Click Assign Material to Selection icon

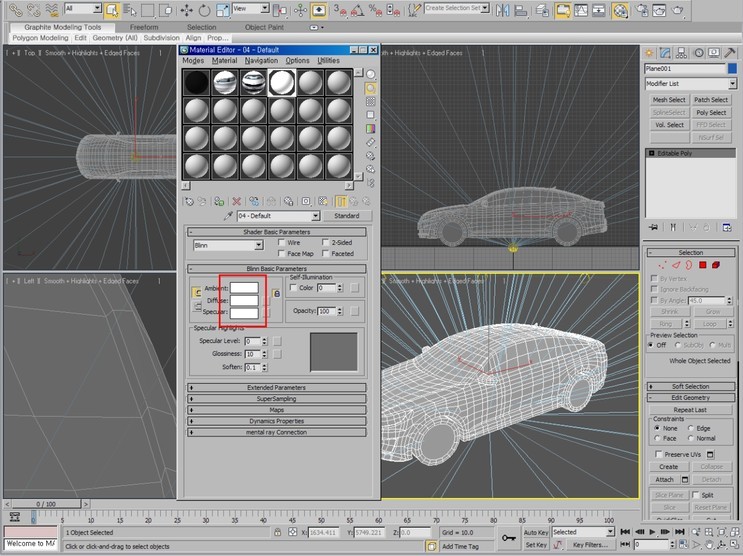219,201
